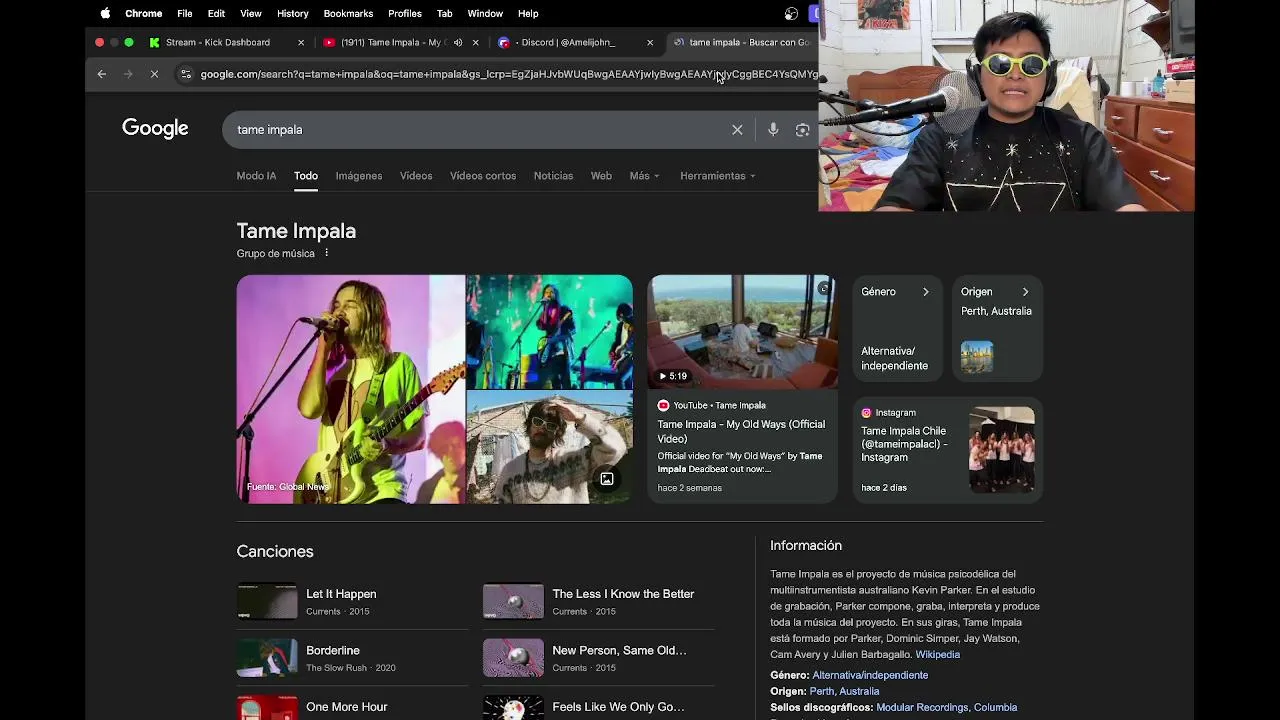This screenshot has width=1280, height=720.
Task: Play the My Old Ways video thumbnail
Action: tap(742, 331)
